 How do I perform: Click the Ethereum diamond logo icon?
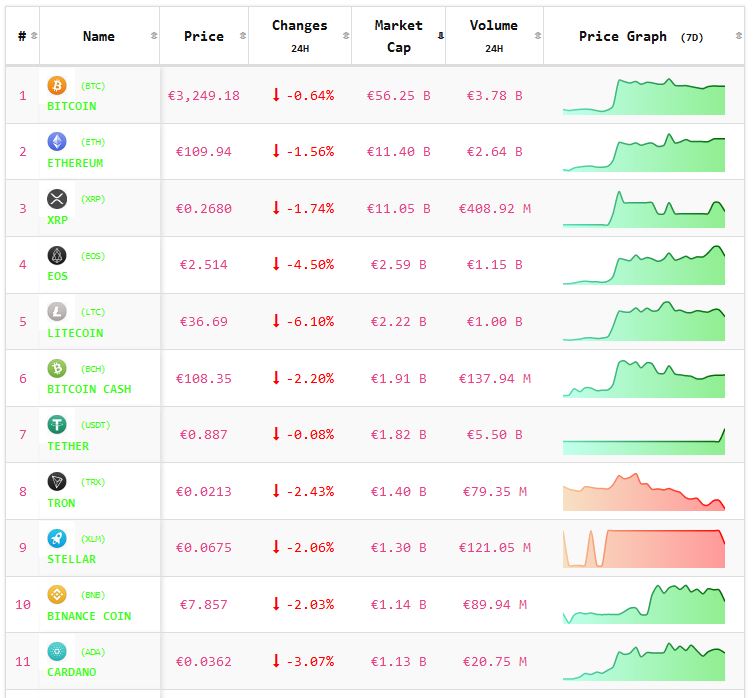tap(57, 142)
